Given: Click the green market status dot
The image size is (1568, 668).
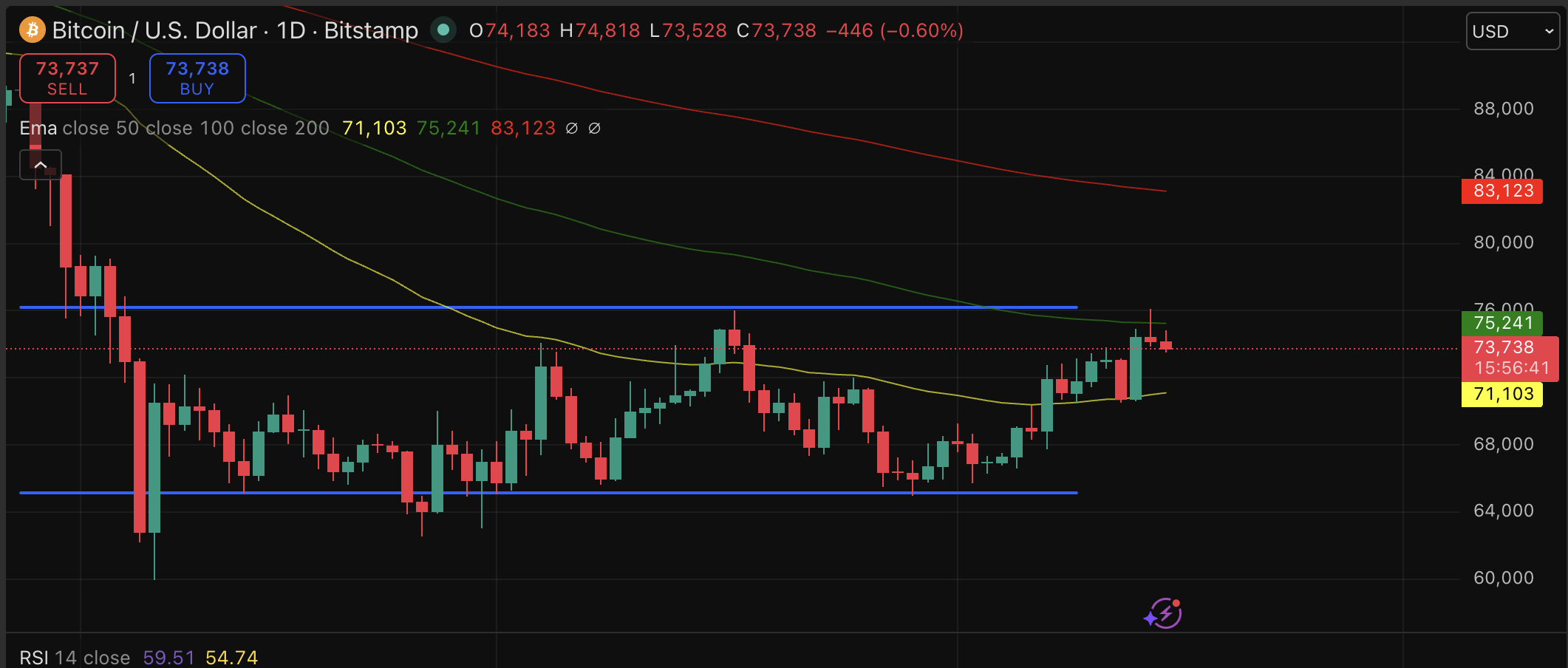Looking at the screenshot, I should [x=443, y=30].
